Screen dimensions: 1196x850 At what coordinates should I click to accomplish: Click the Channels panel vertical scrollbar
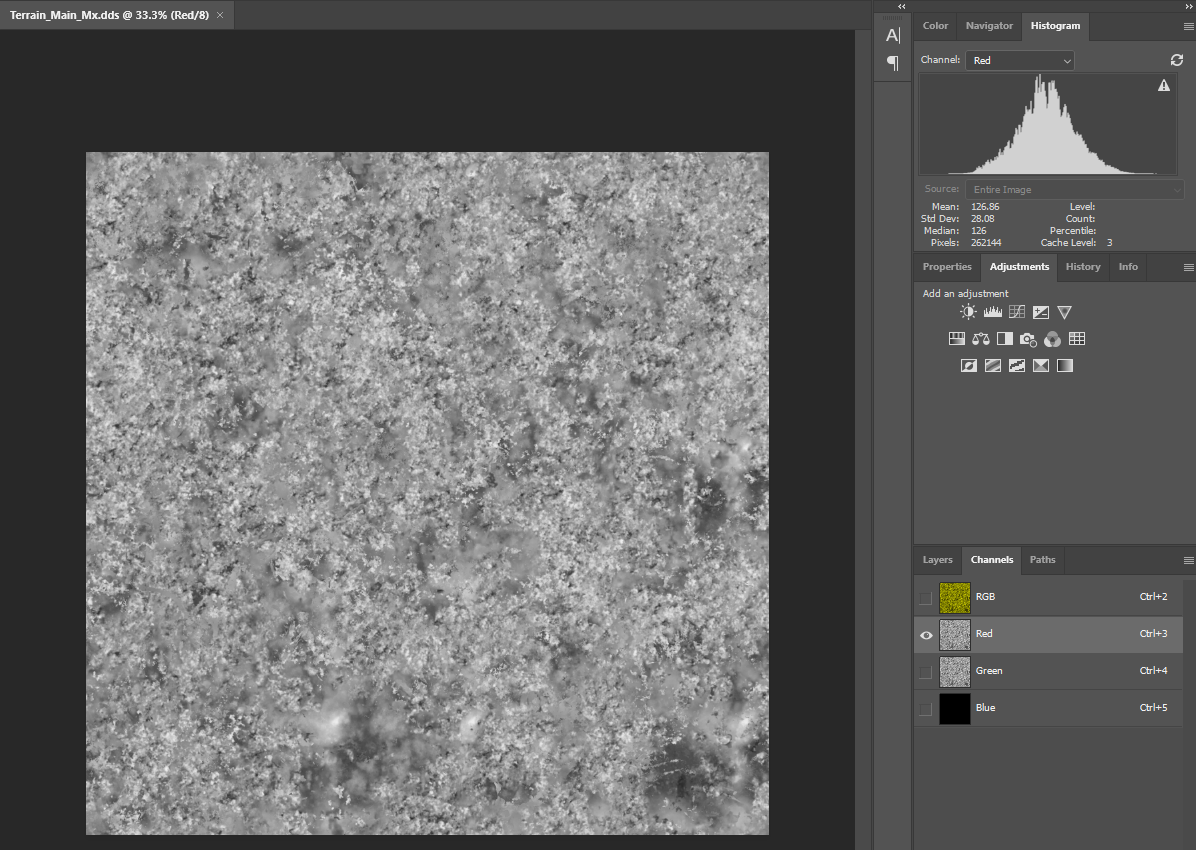1189,714
